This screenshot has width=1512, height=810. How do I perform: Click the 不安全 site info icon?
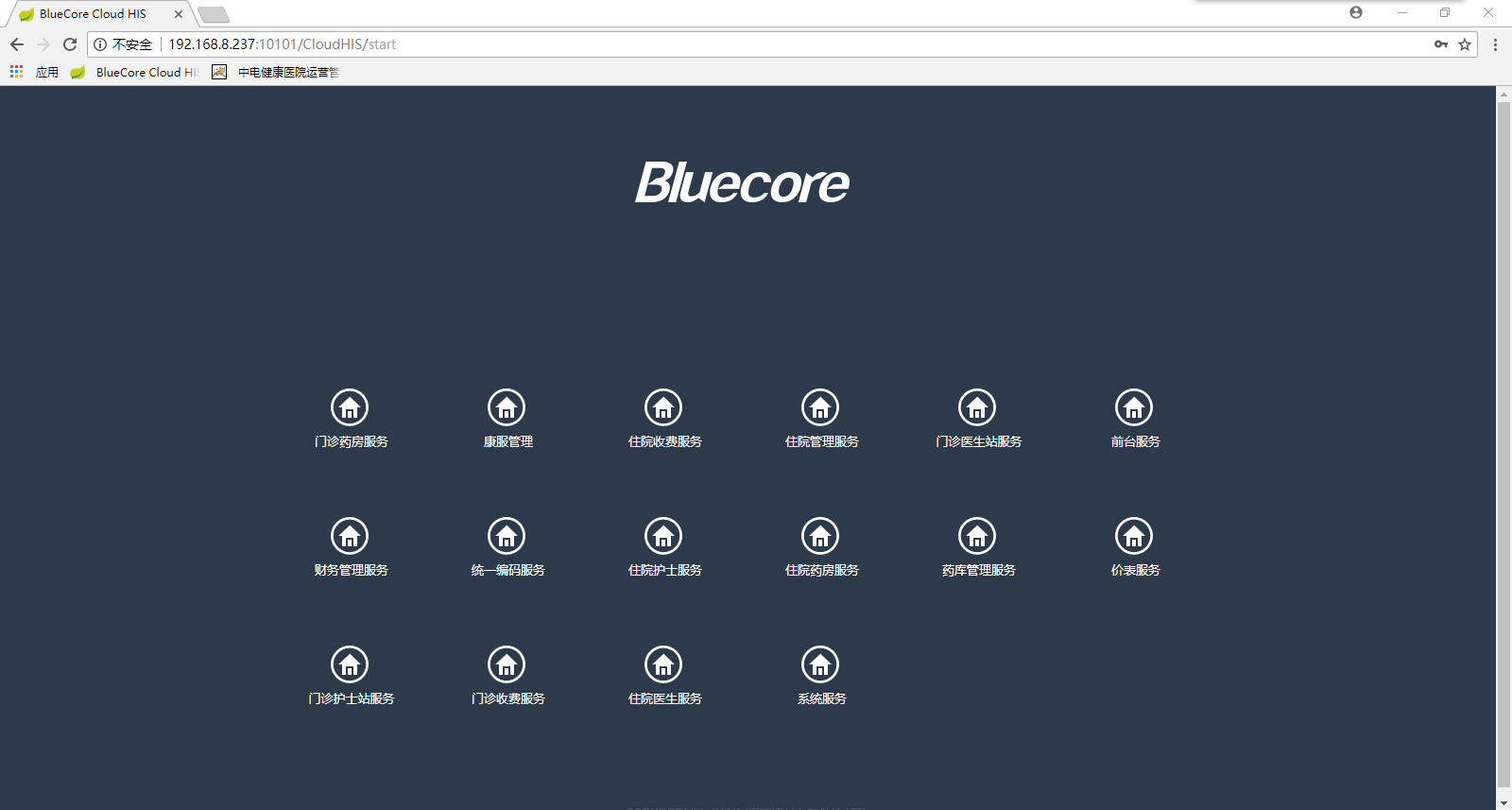click(100, 44)
